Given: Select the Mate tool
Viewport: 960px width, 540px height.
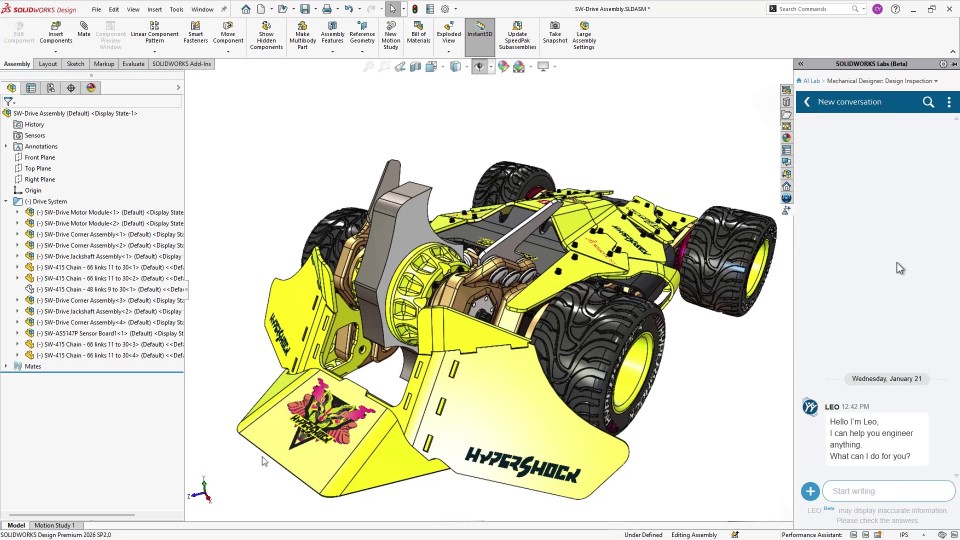Looking at the screenshot, I should pyautogui.click(x=84, y=28).
